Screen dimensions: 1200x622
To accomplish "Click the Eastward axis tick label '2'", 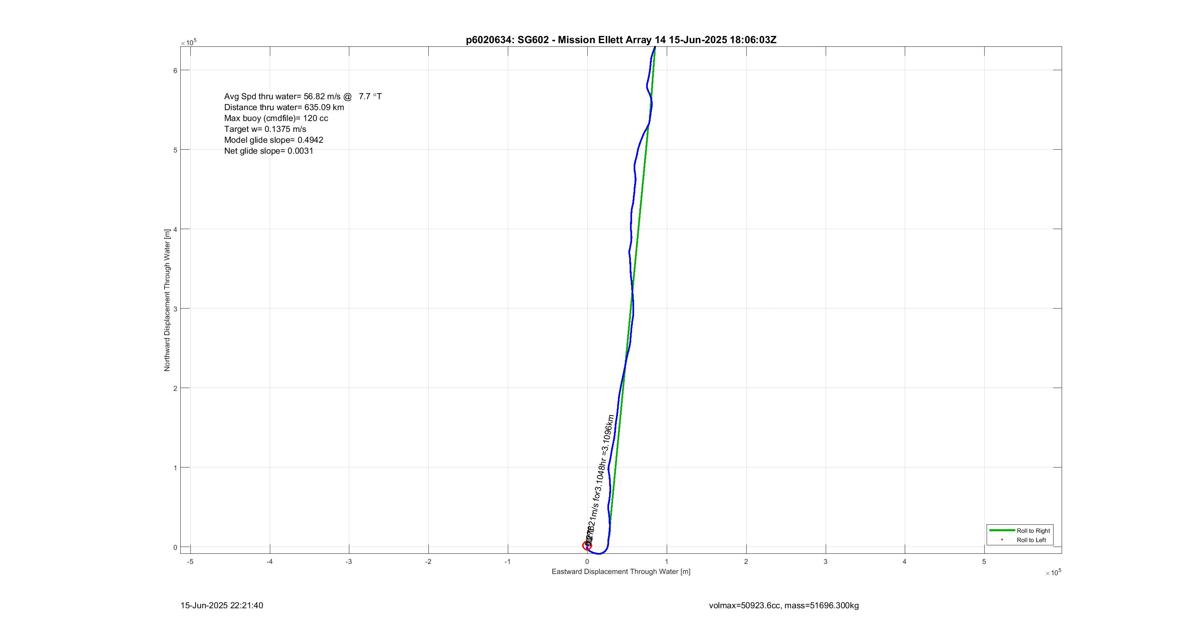I will [x=746, y=562].
